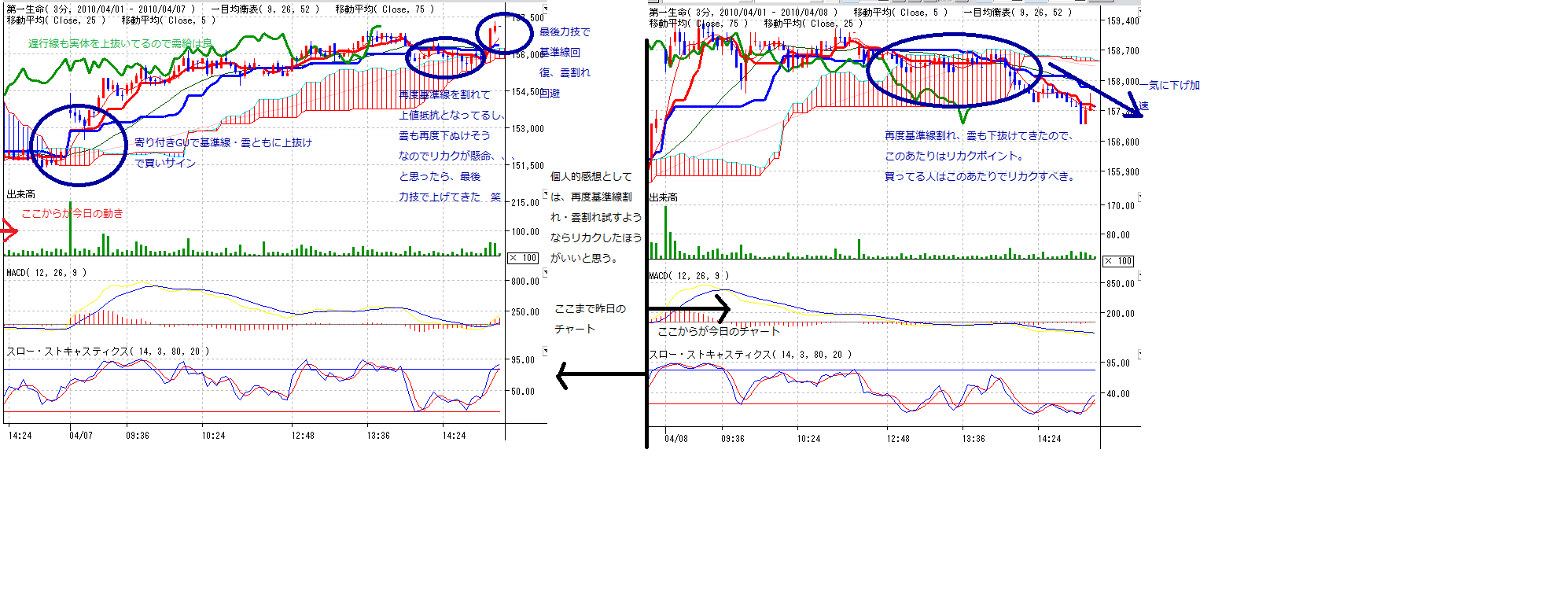Click the tallest green volume bar in left chart
The width and height of the screenshot is (1568, 604).
[71, 228]
